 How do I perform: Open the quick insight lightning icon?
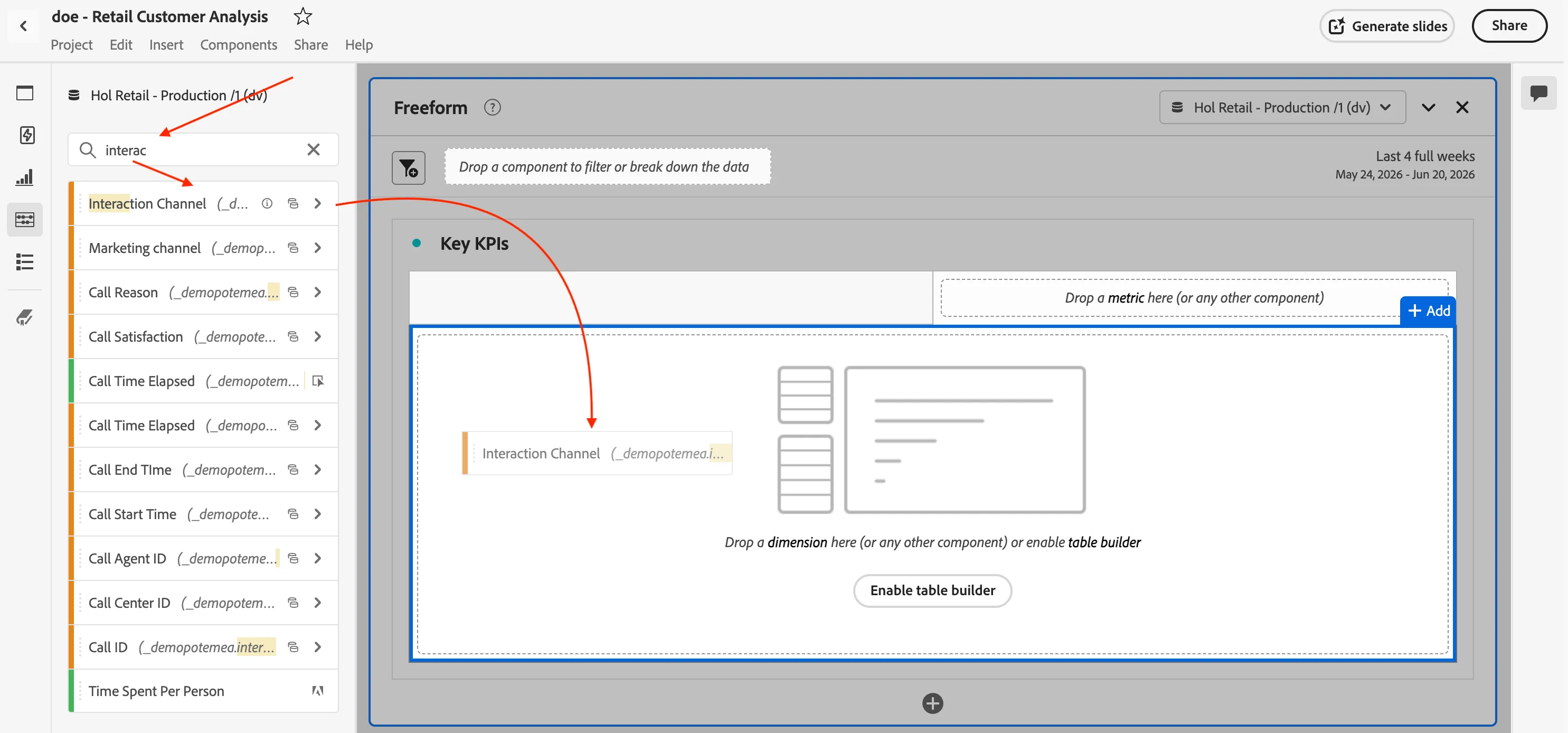[x=26, y=135]
